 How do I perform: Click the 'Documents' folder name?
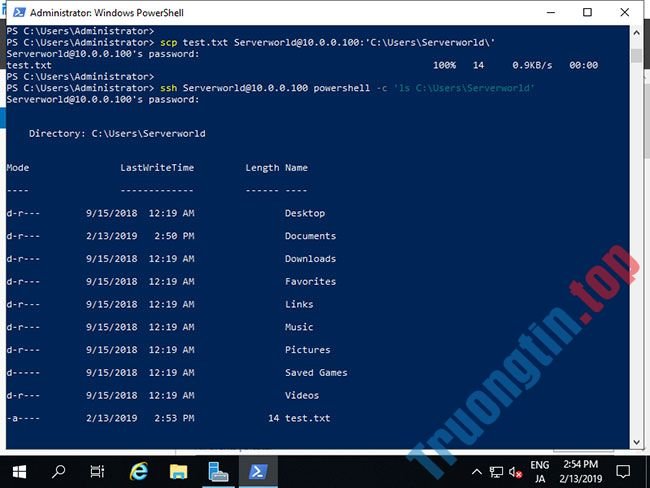click(310, 236)
